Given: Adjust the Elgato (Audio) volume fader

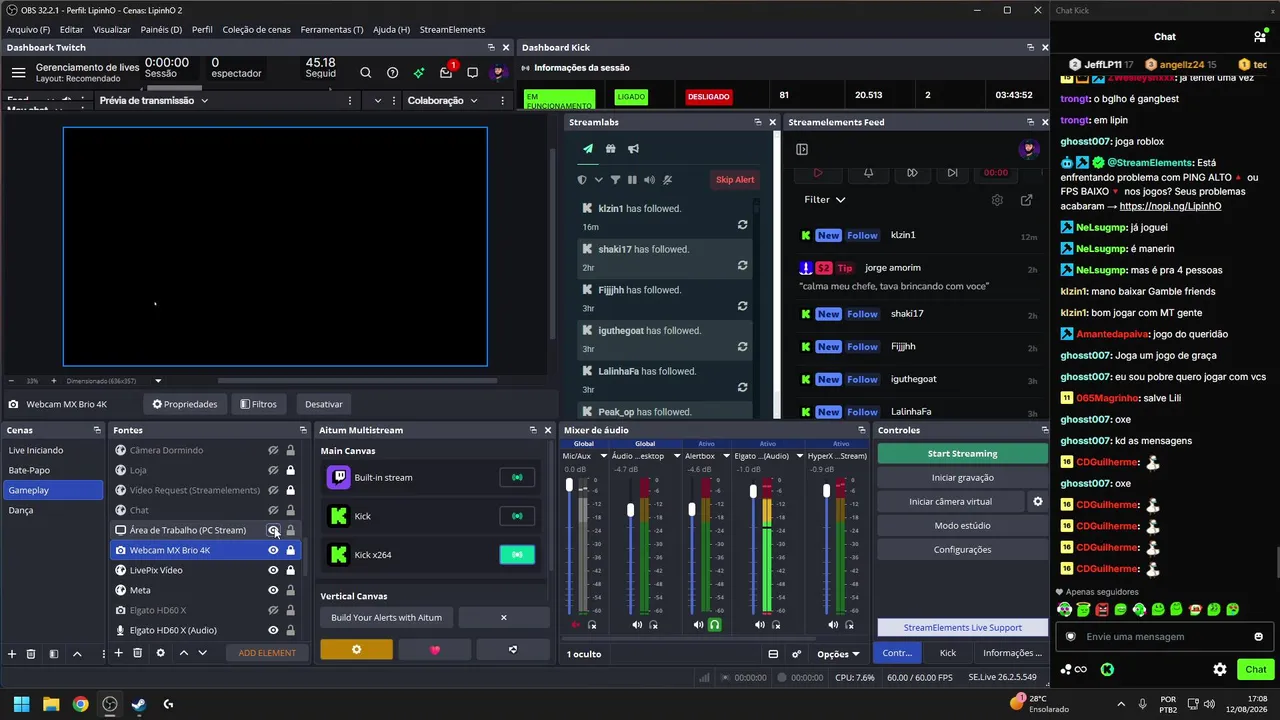Looking at the screenshot, I should (x=753, y=491).
